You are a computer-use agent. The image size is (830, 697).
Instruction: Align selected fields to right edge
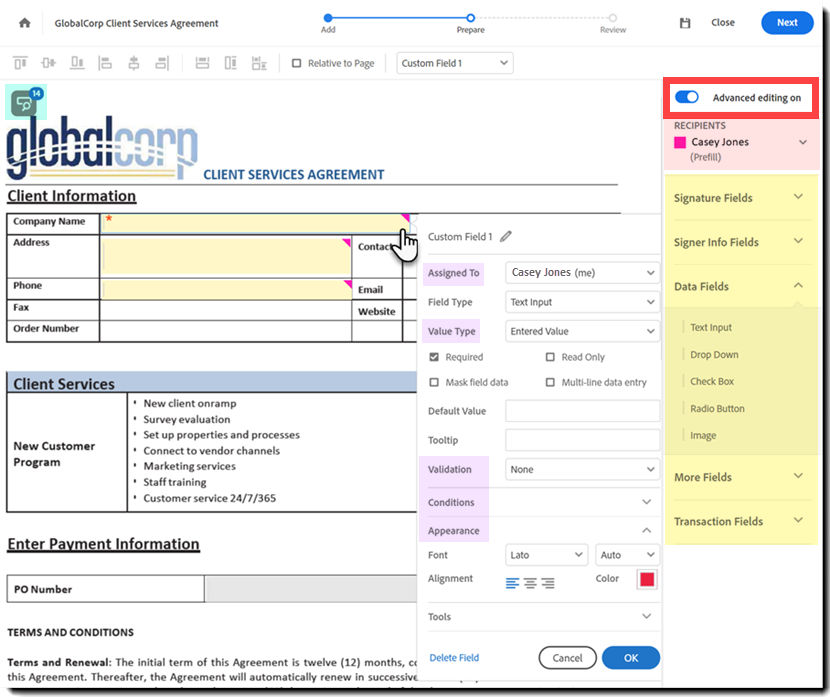pos(162,63)
